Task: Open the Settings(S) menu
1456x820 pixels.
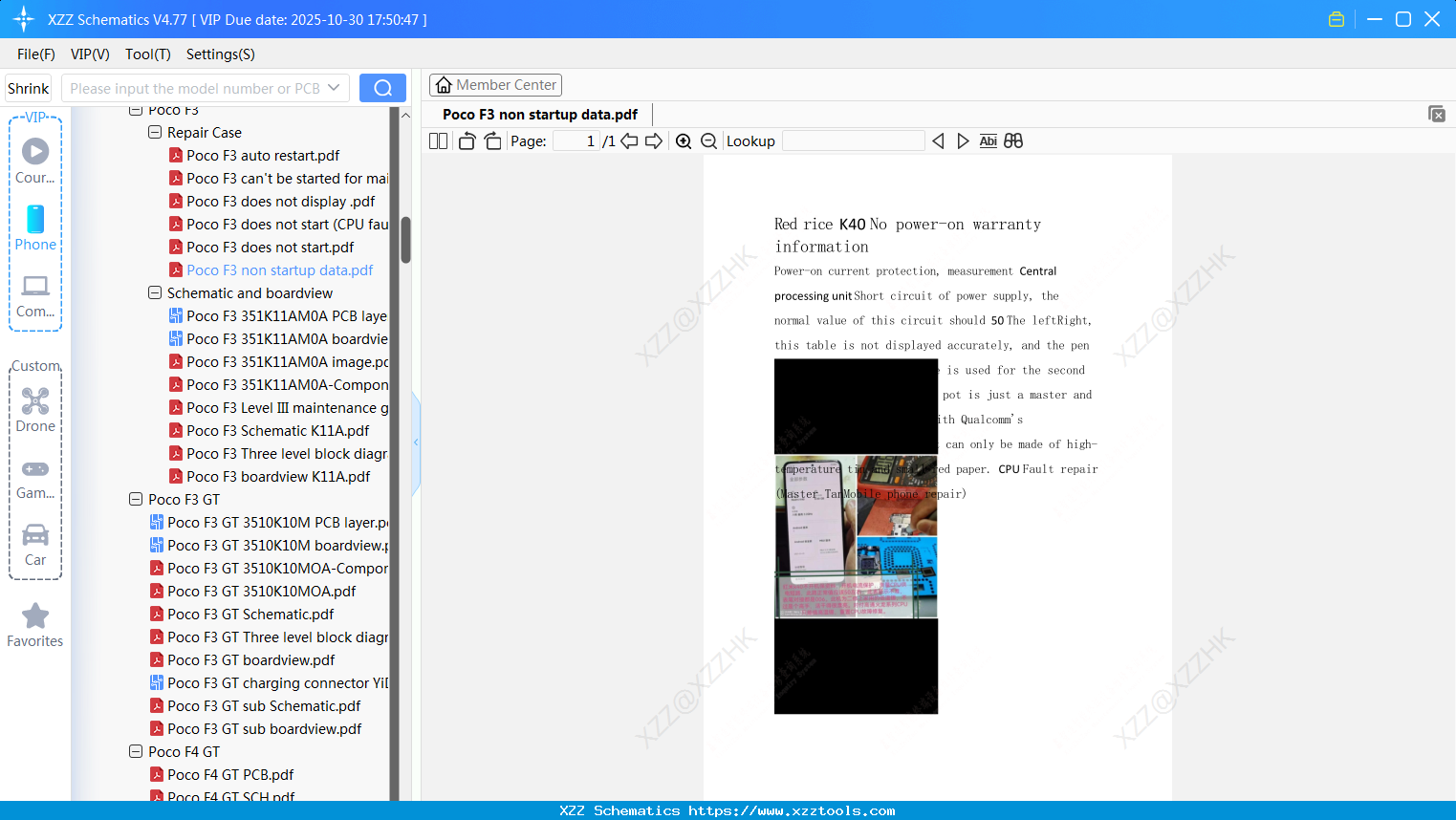Action: point(221,54)
